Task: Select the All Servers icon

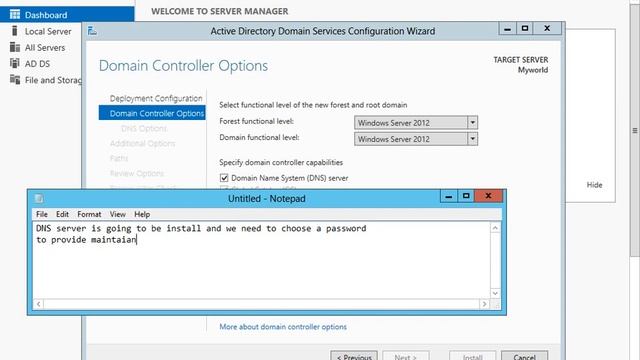Action: coord(15,47)
